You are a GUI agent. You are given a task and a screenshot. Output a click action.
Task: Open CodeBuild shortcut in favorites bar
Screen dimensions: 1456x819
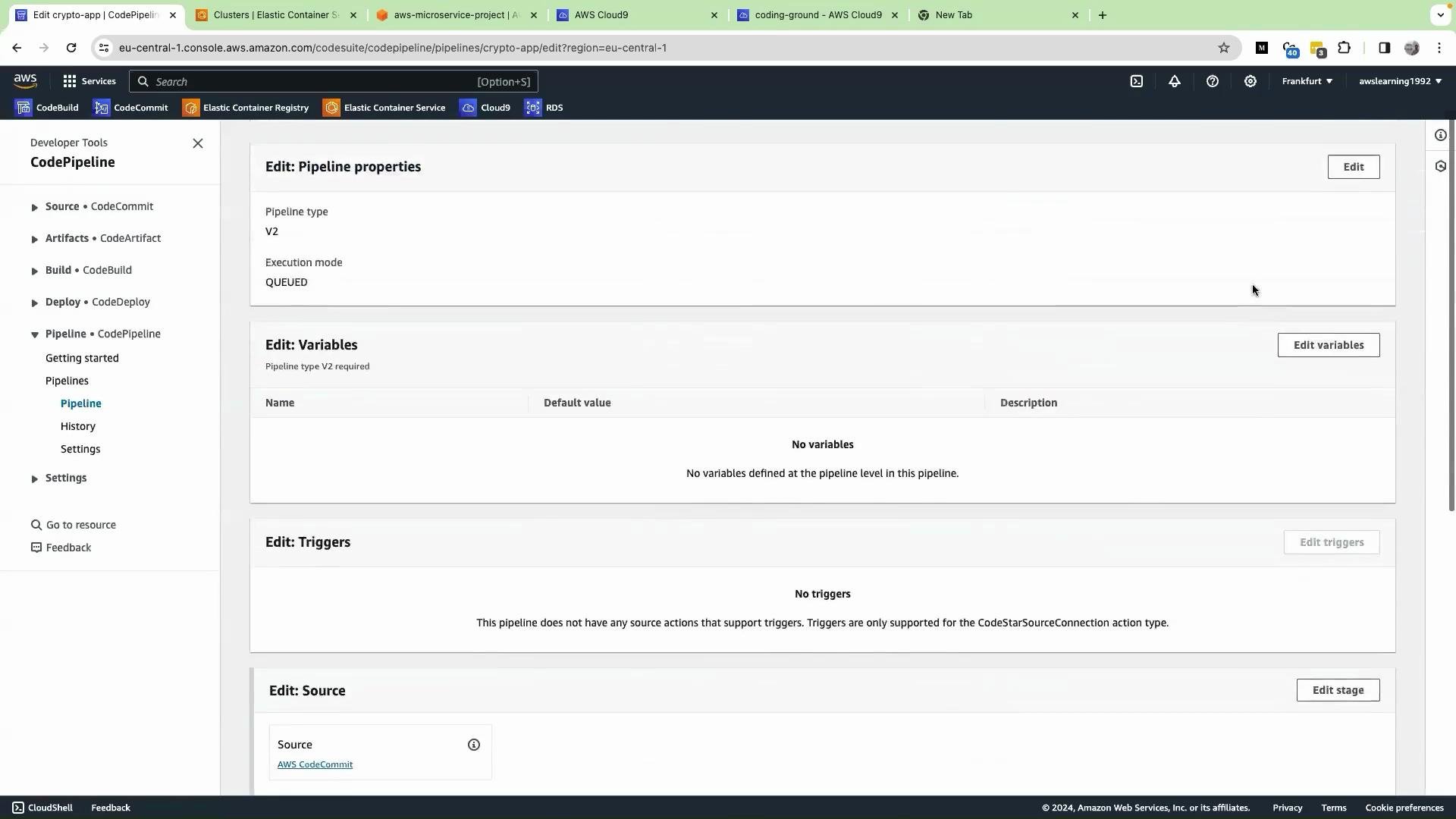point(47,108)
